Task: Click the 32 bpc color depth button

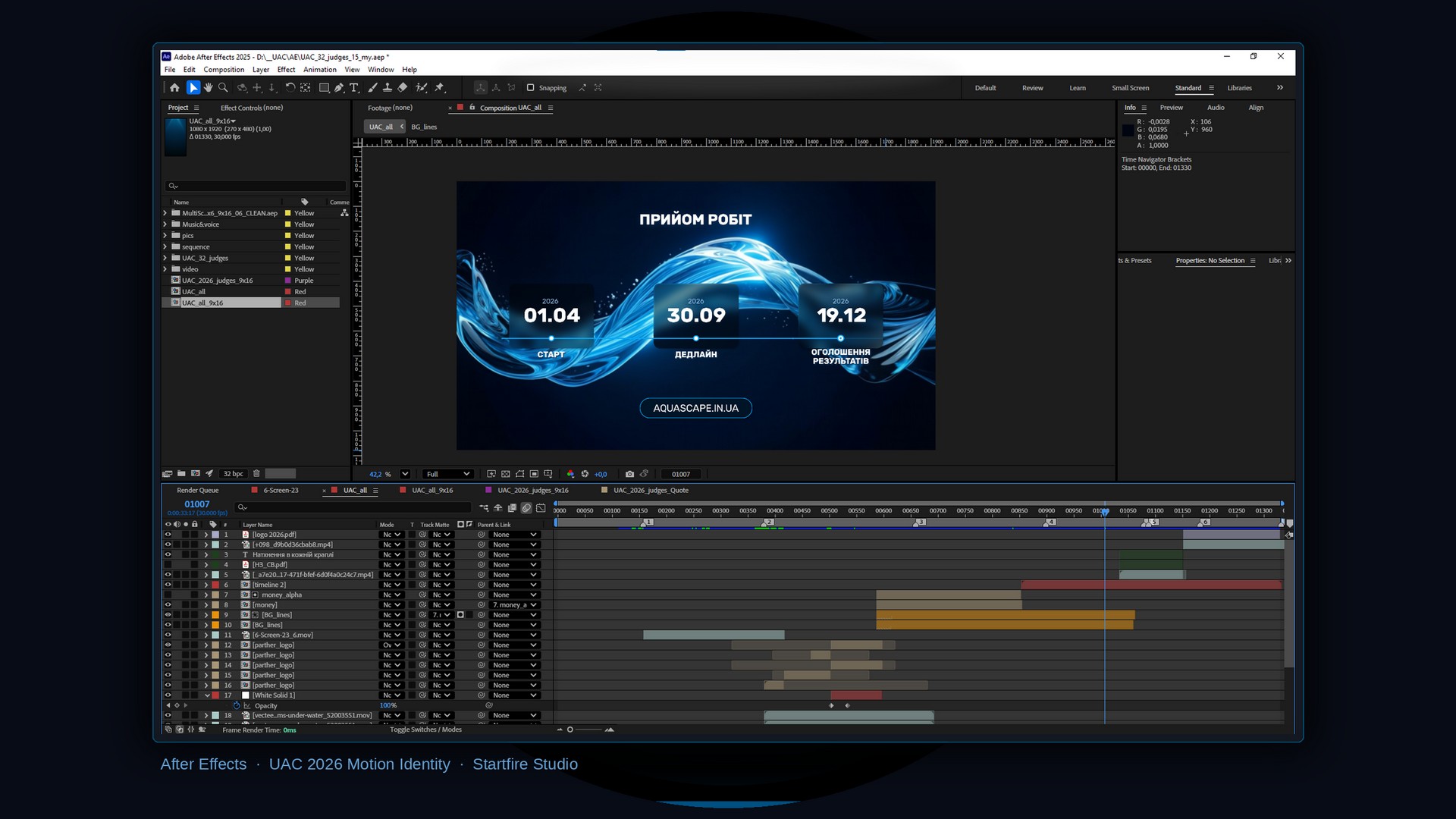Action: (233, 474)
